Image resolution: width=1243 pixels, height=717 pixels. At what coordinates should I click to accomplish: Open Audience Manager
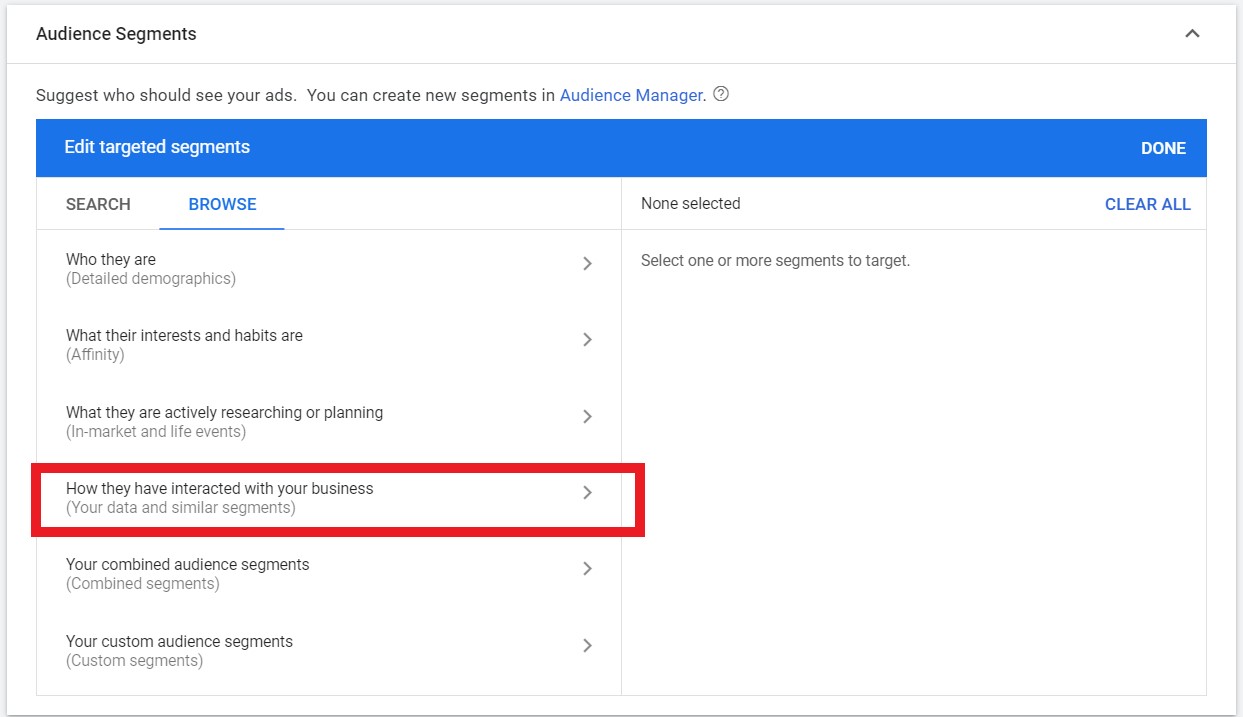631,94
